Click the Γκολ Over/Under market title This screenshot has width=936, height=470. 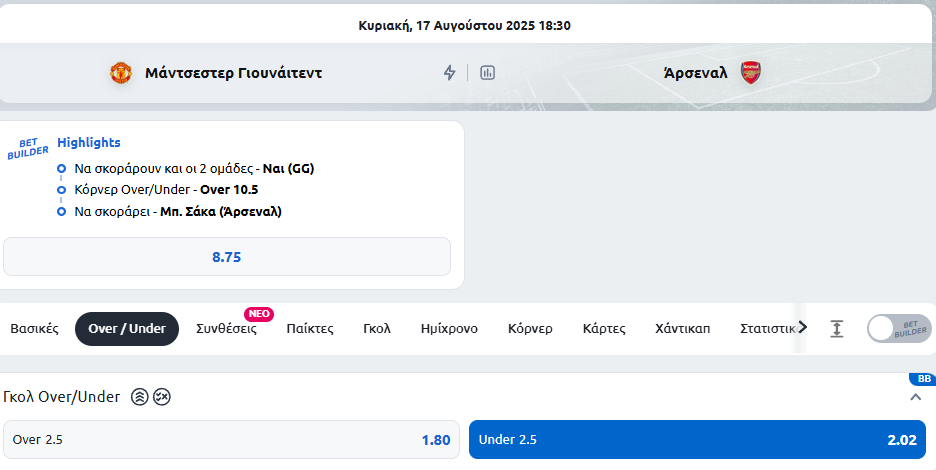click(61, 397)
